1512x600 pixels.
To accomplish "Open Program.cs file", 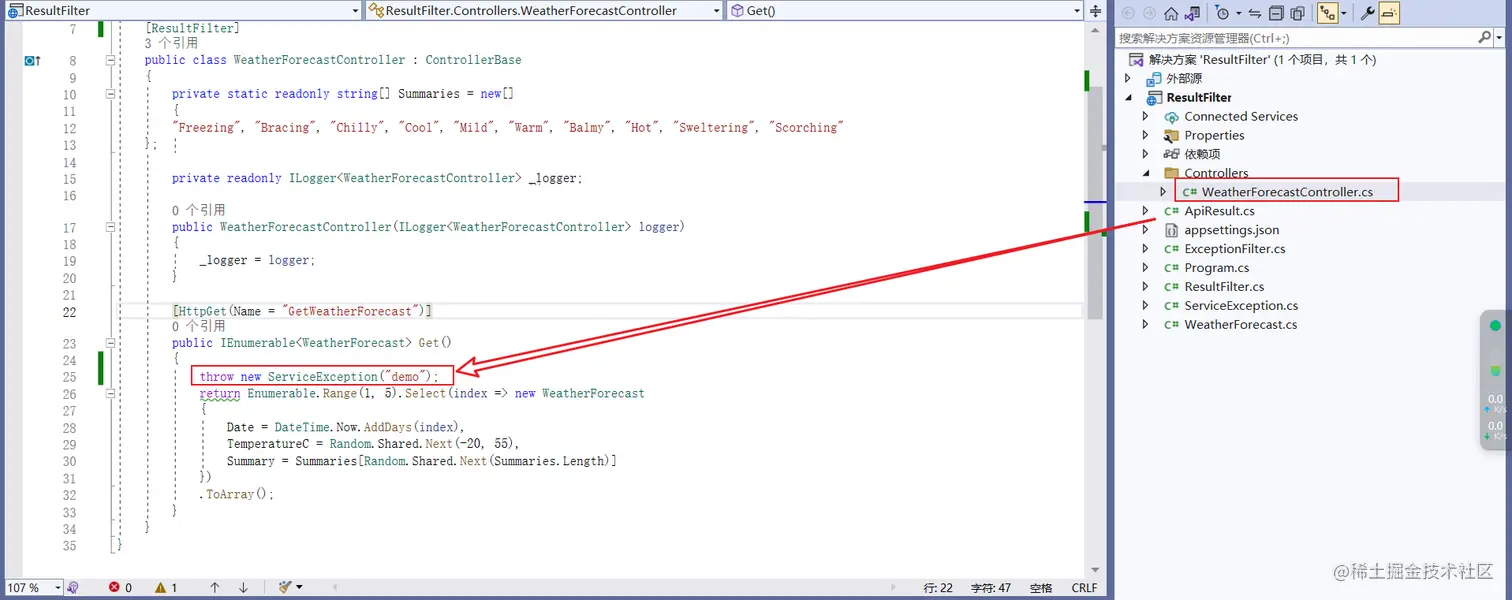I will click(1216, 268).
